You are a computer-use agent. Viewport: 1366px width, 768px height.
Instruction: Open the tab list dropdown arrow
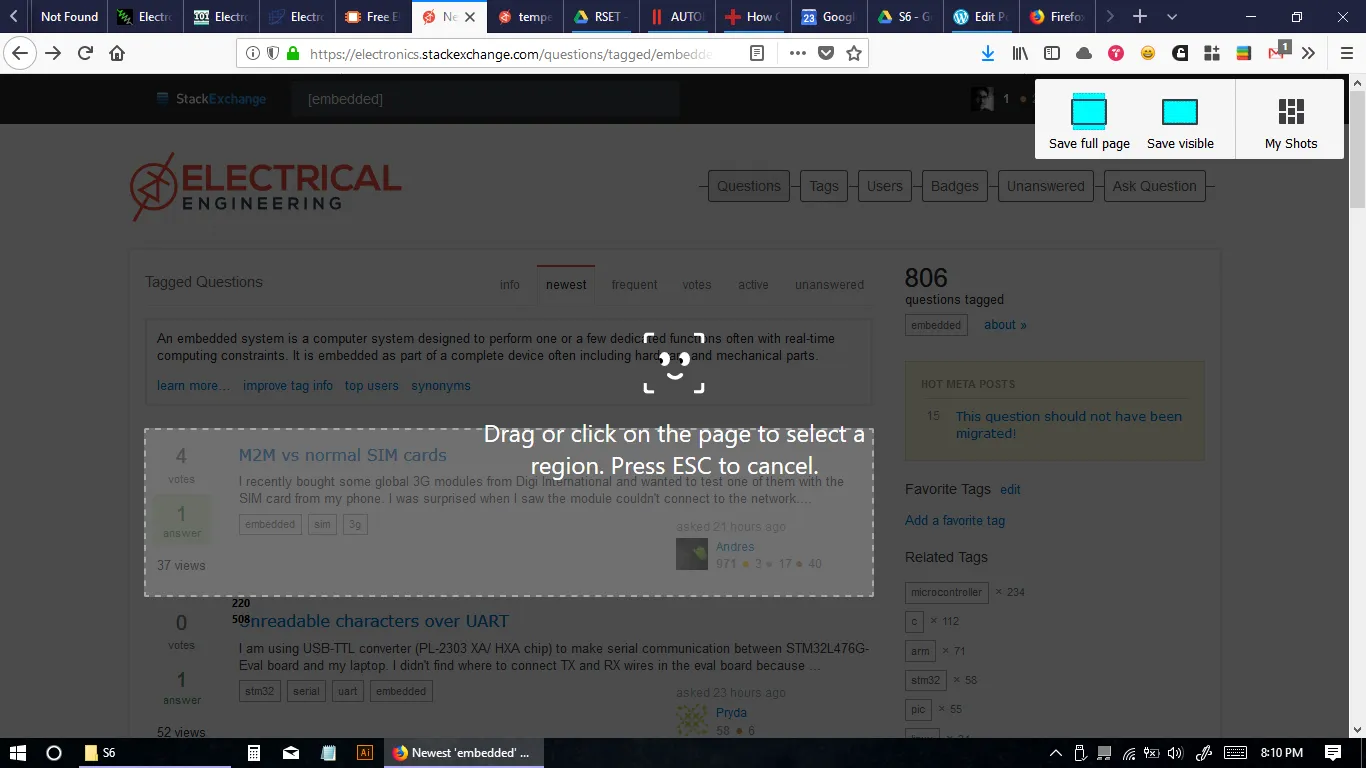pyautogui.click(x=1170, y=17)
